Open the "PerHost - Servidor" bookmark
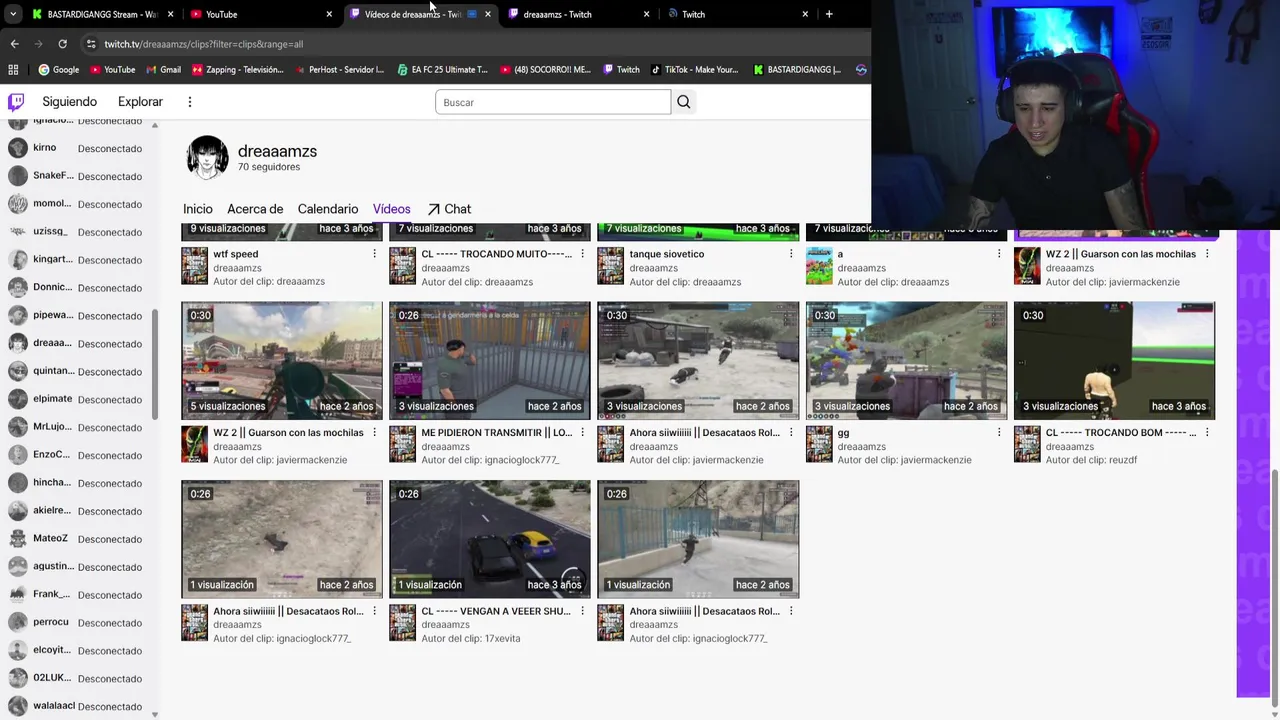1280x720 pixels. [x=339, y=70]
